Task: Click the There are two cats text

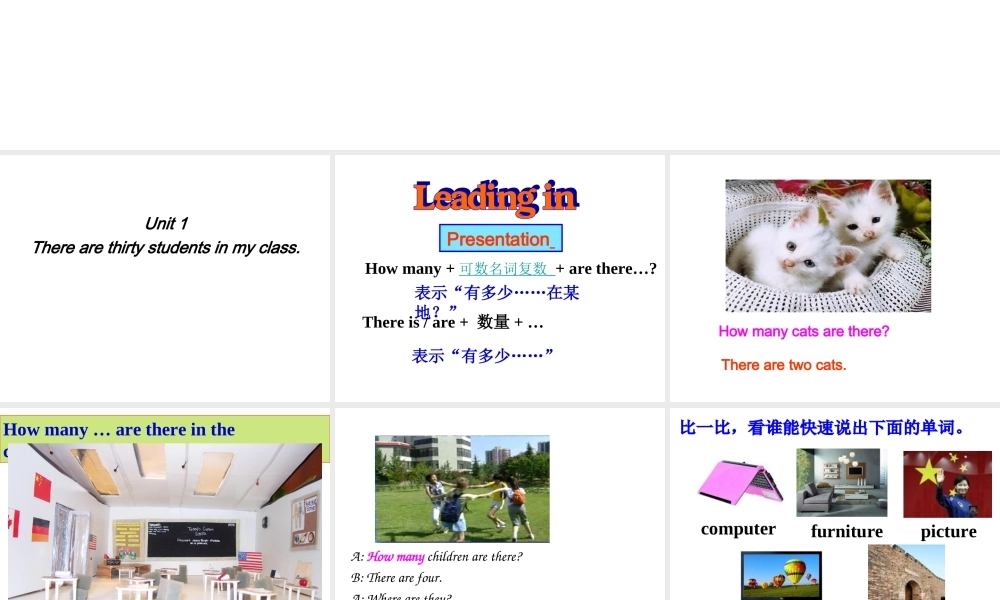Action: pyautogui.click(x=783, y=365)
